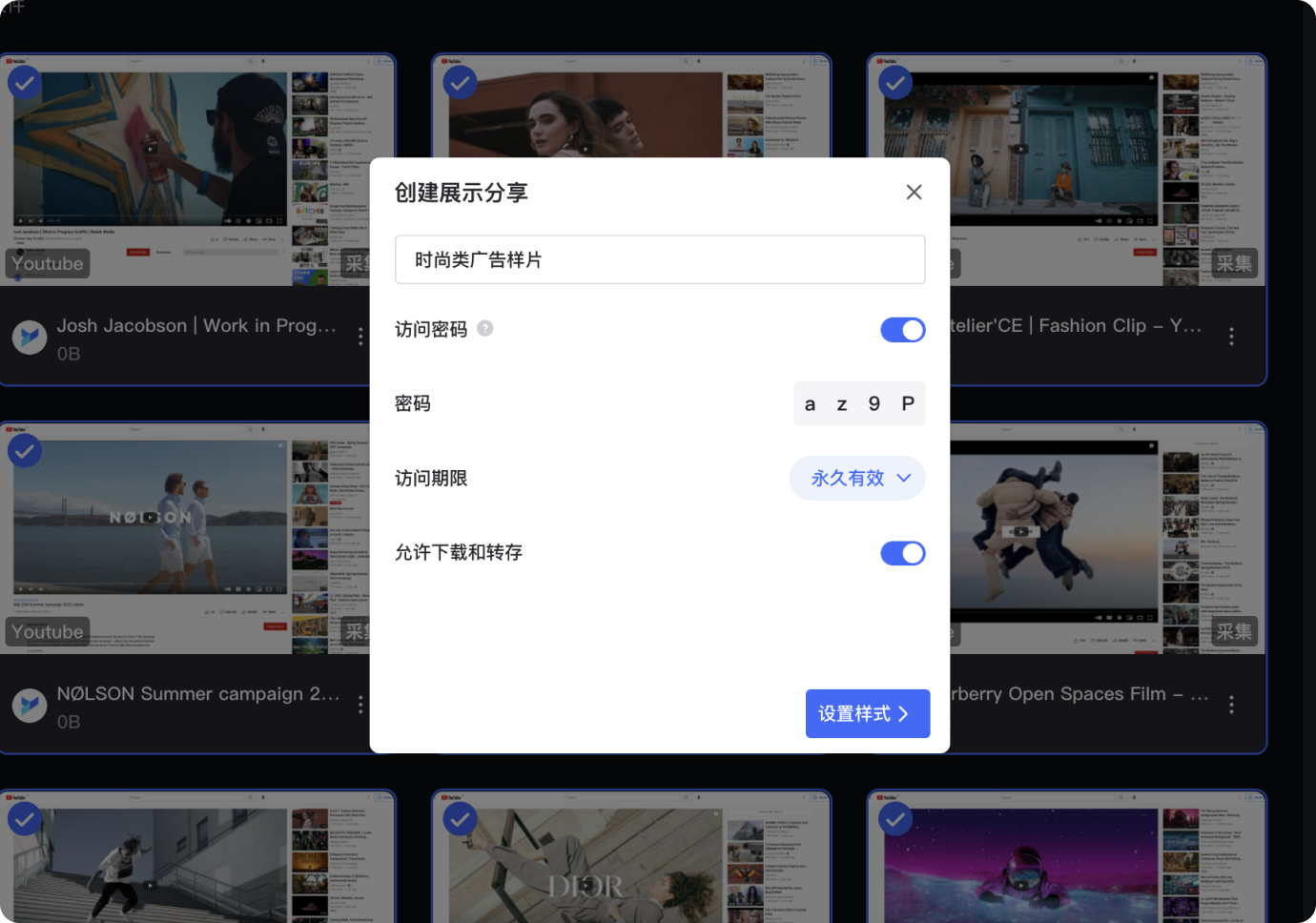Toggle the 允许下载和转存 switch

pos(902,553)
